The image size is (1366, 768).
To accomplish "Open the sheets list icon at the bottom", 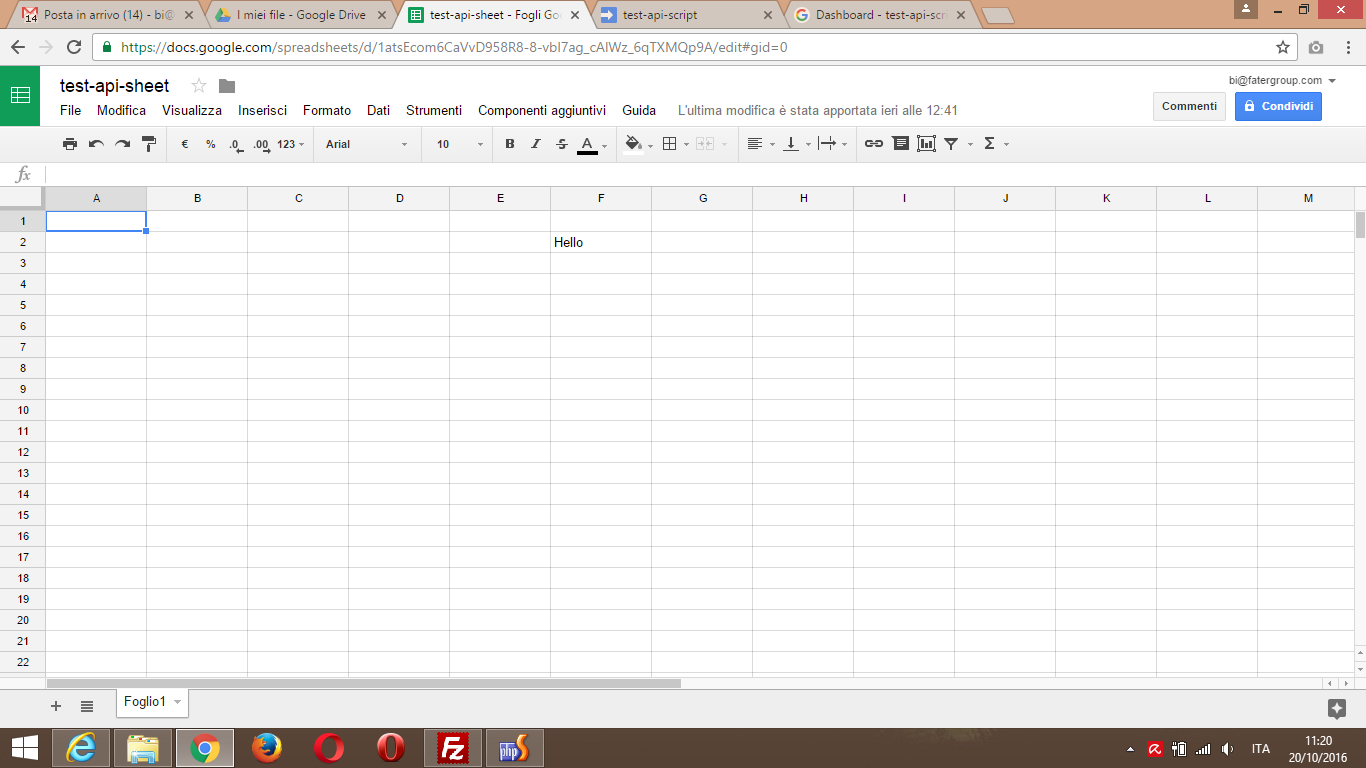I will click(x=87, y=706).
